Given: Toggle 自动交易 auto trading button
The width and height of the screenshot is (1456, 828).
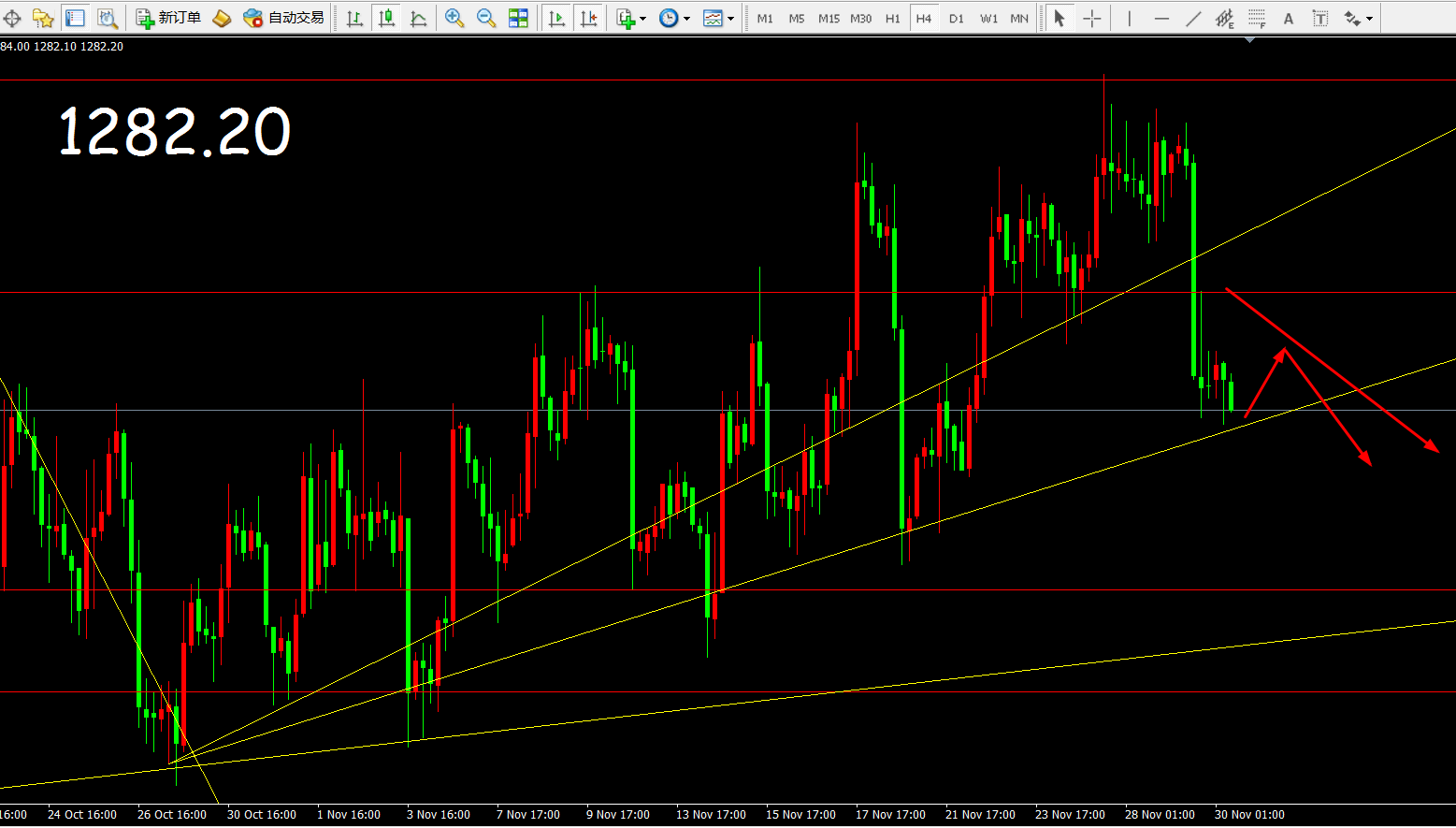Looking at the screenshot, I should (283, 18).
